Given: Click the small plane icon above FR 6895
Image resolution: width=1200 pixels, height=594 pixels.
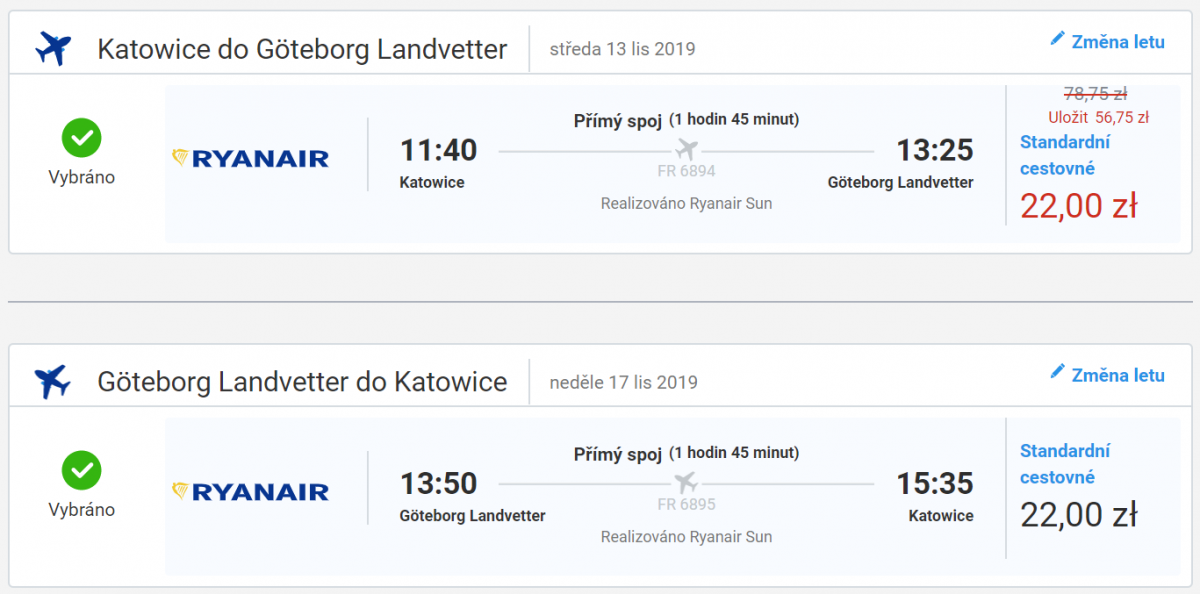Looking at the screenshot, I should tap(686, 483).
